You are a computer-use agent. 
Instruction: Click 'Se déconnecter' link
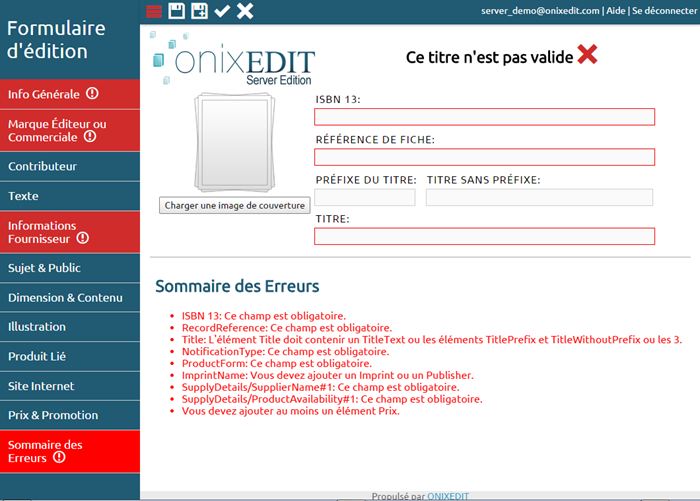(664, 11)
